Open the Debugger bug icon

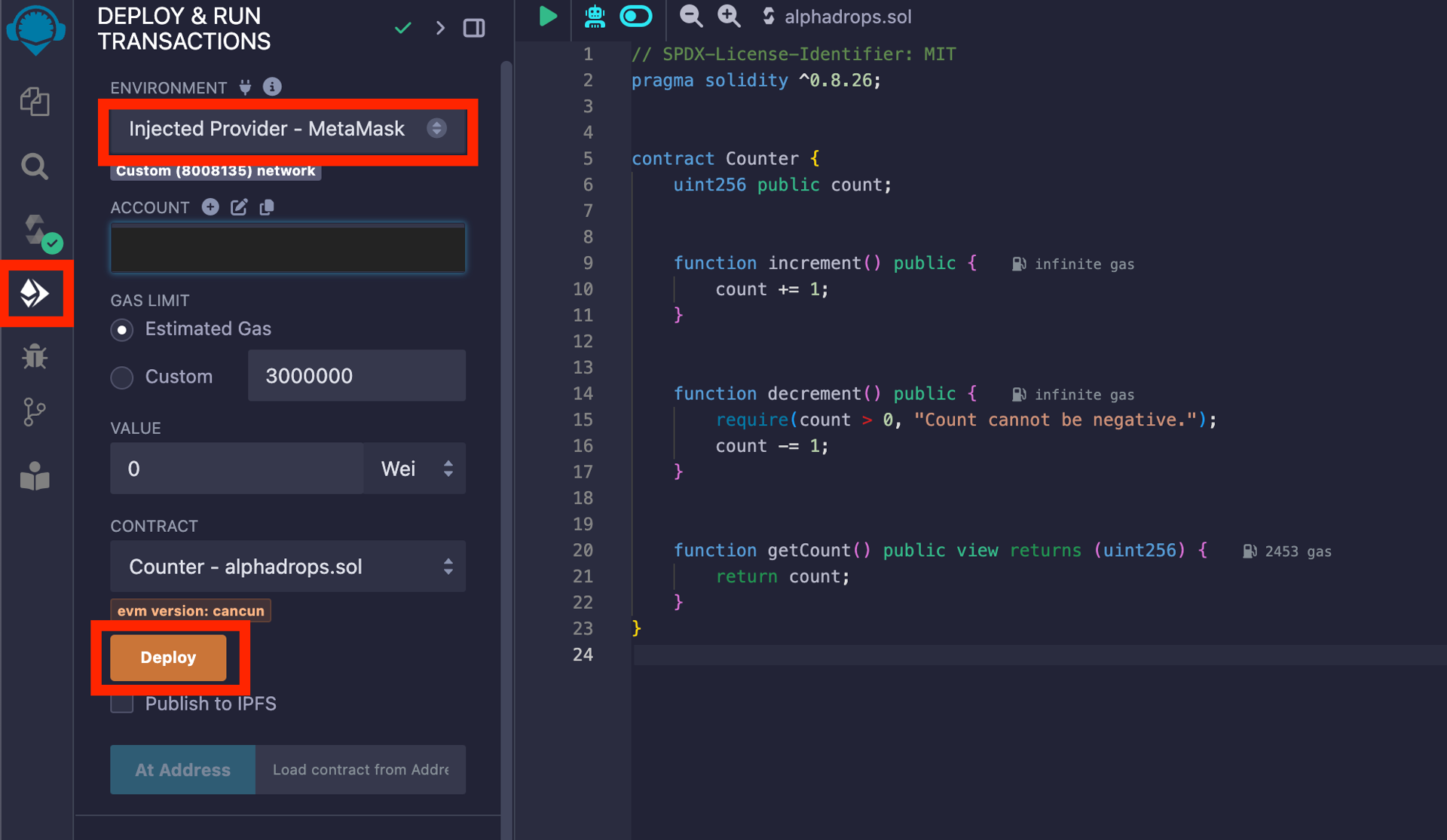35,356
